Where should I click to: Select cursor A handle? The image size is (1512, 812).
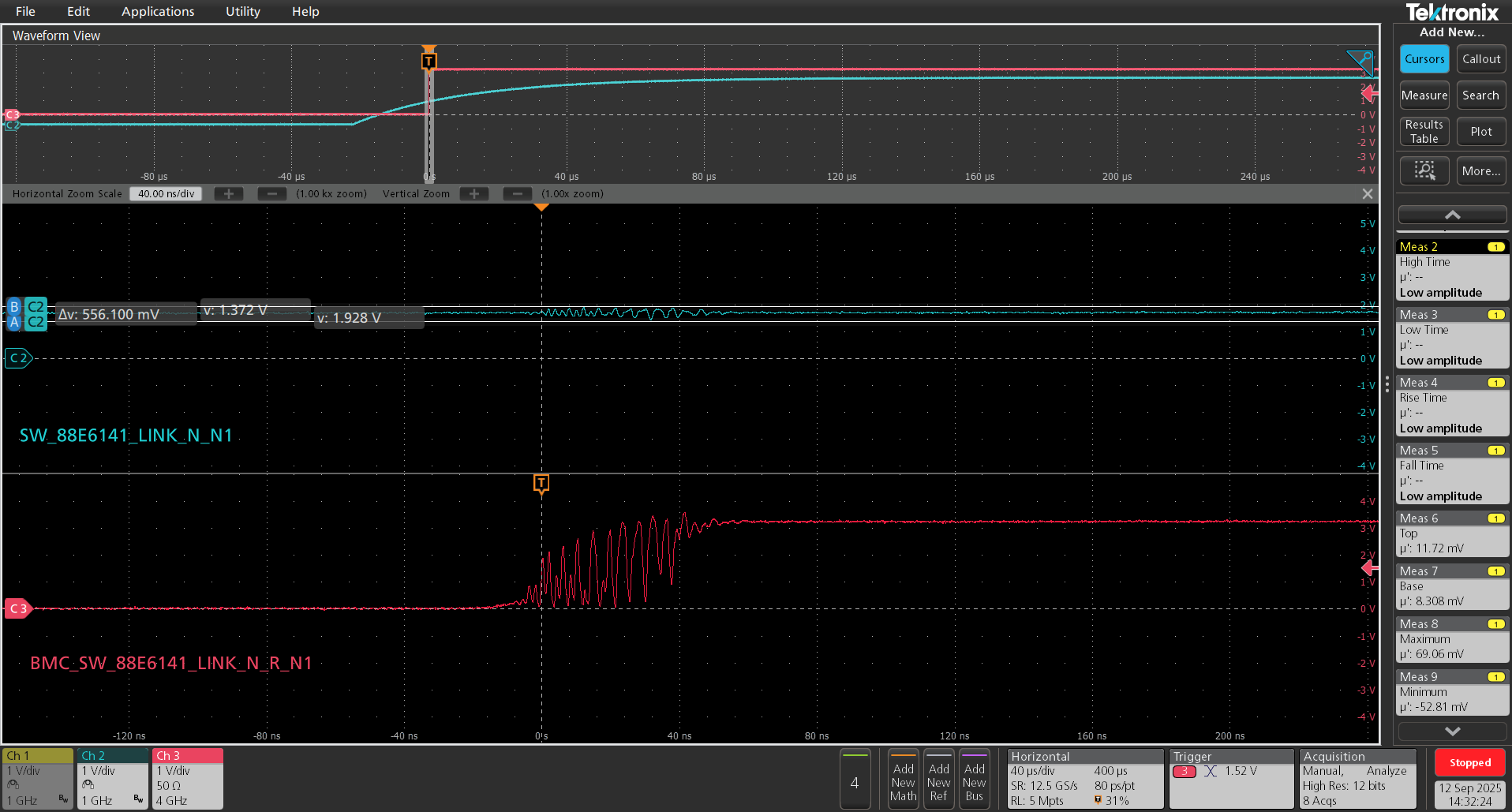pos(14,322)
